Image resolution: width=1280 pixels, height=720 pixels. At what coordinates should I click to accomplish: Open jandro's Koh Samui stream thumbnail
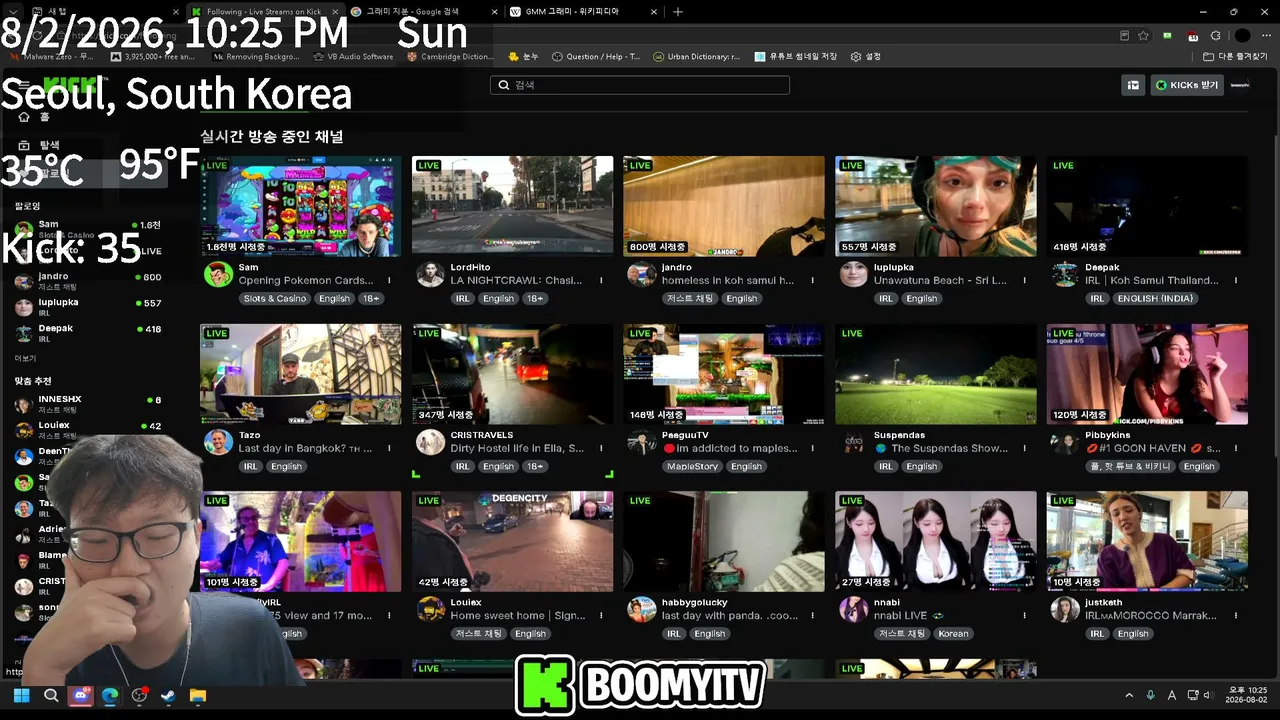(x=724, y=206)
